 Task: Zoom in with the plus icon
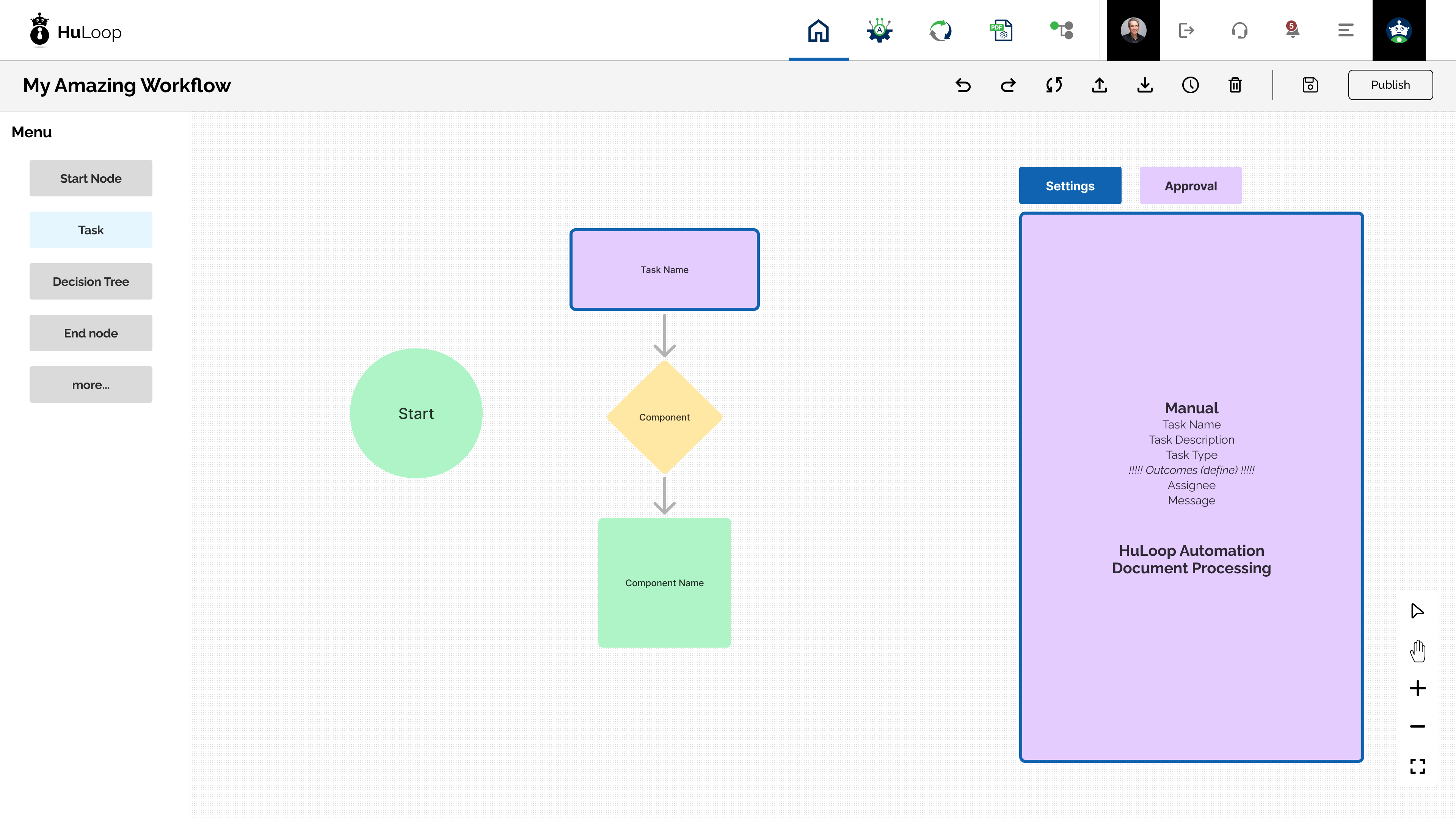(1418, 689)
